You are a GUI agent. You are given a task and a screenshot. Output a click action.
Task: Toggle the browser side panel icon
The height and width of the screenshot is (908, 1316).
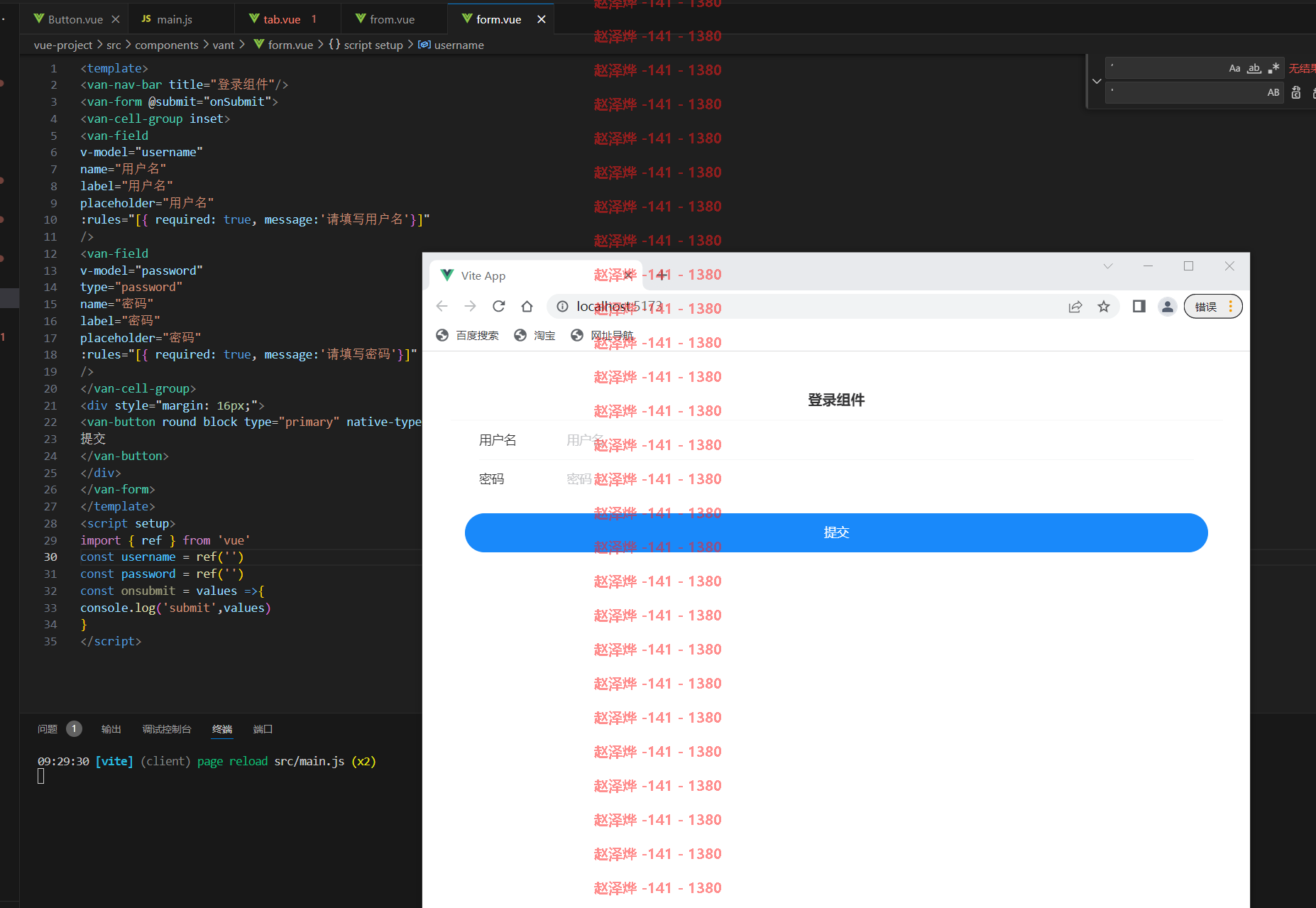[1139, 306]
